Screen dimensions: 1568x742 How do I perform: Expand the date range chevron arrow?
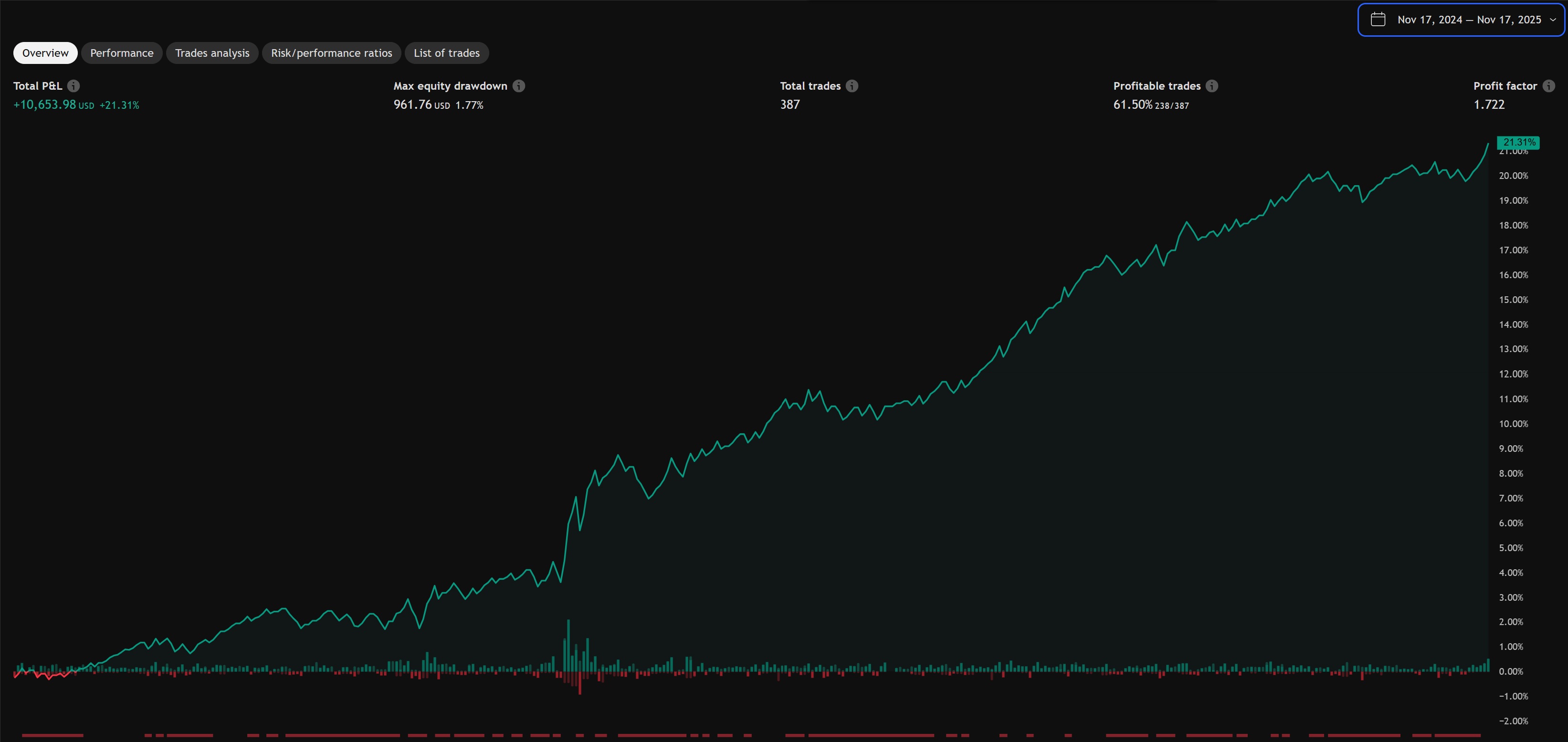pyautogui.click(x=1553, y=20)
